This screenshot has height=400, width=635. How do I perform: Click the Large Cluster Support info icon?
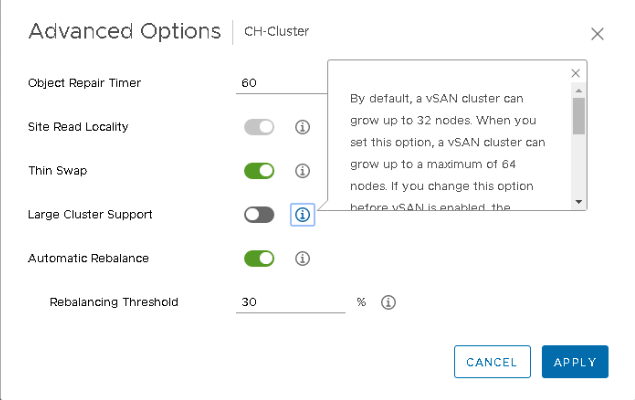tap(302, 214)
